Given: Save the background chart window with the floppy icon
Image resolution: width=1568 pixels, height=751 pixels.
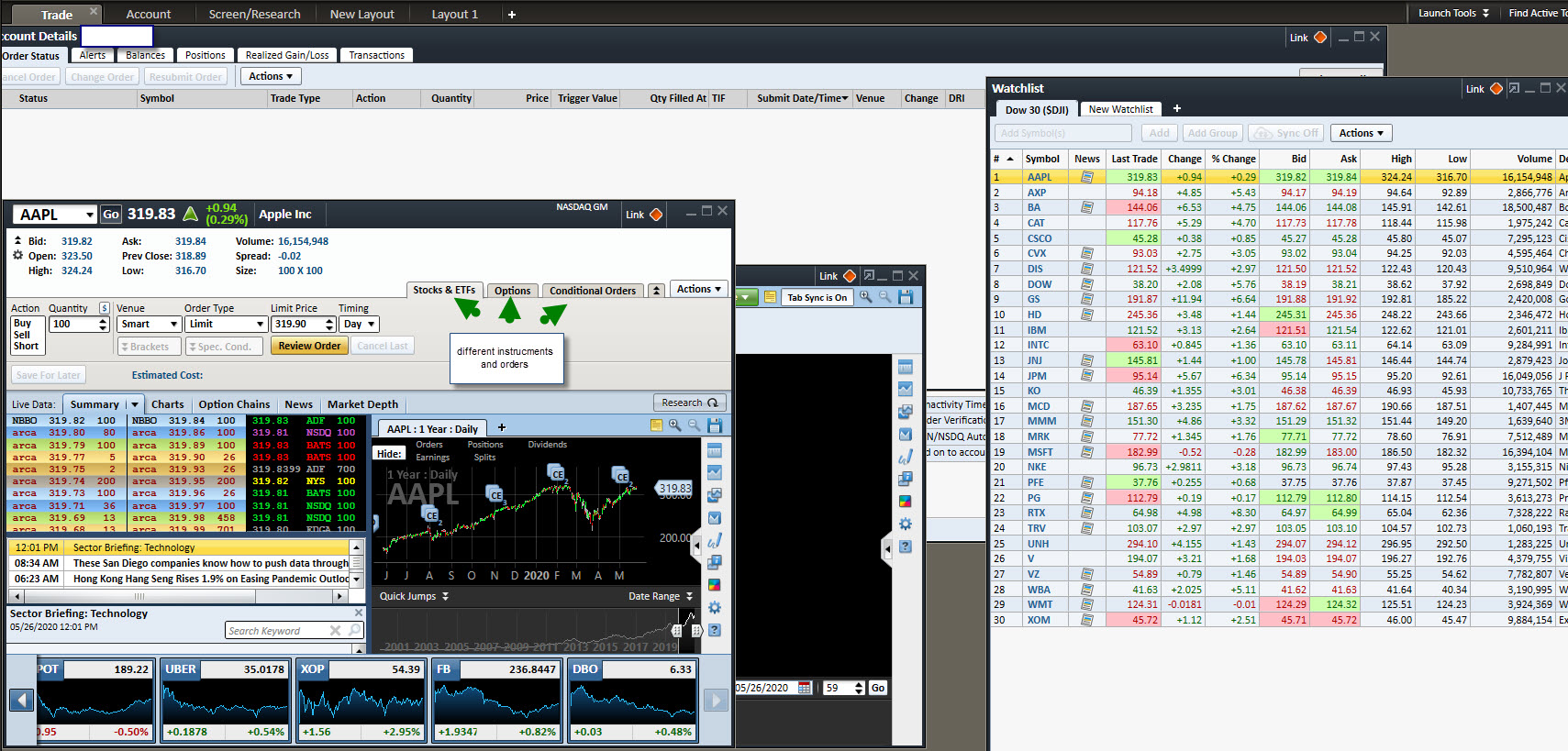Looking at the screenshot, I should [x=906, y=297].
